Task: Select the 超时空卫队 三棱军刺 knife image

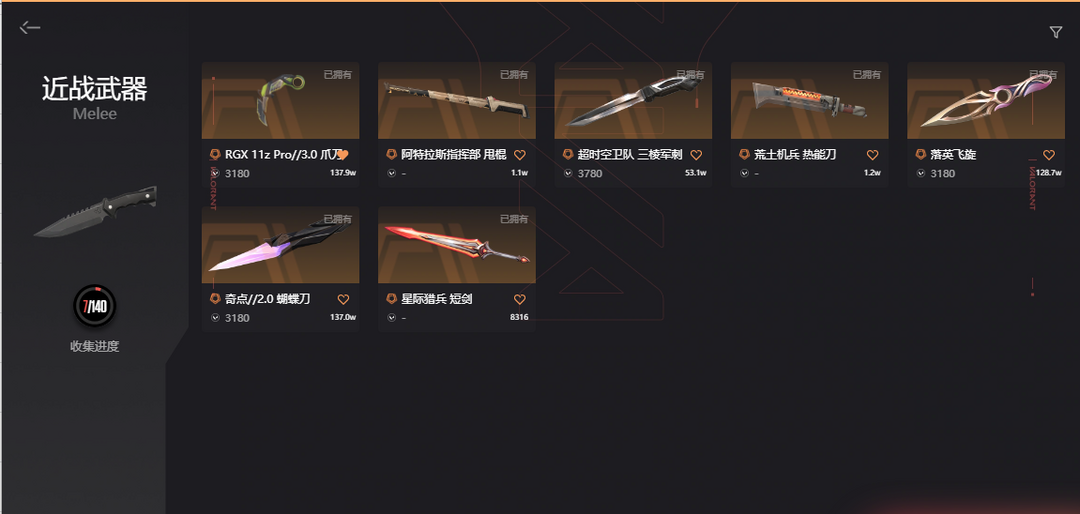Action: tap(633, 101)
